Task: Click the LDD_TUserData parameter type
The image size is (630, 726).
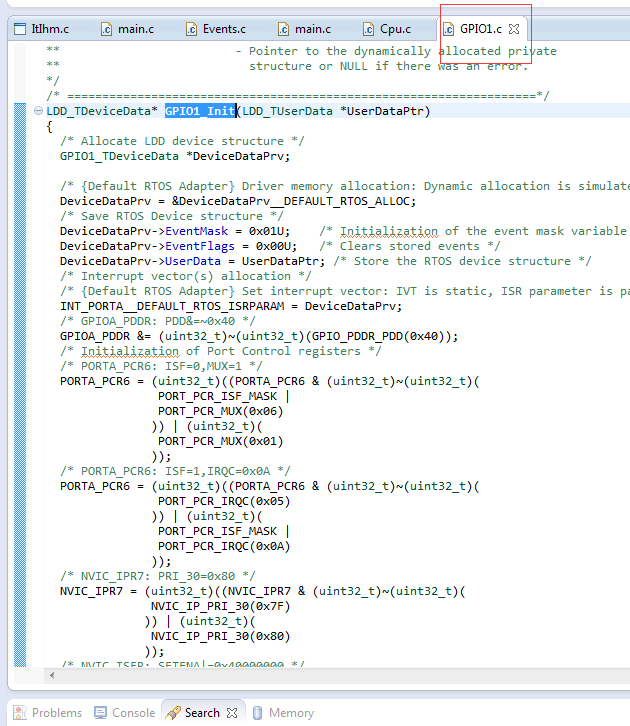Action: tap(287, 111)
